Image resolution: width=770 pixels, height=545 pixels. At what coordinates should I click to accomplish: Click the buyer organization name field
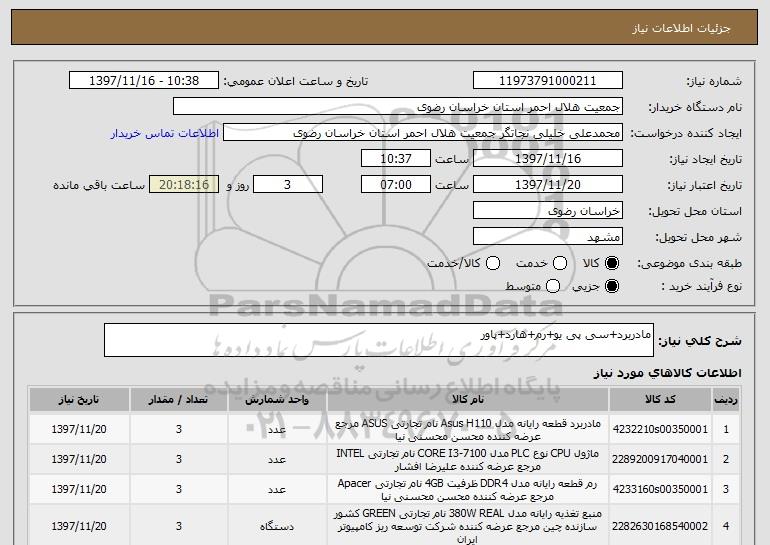398,107
